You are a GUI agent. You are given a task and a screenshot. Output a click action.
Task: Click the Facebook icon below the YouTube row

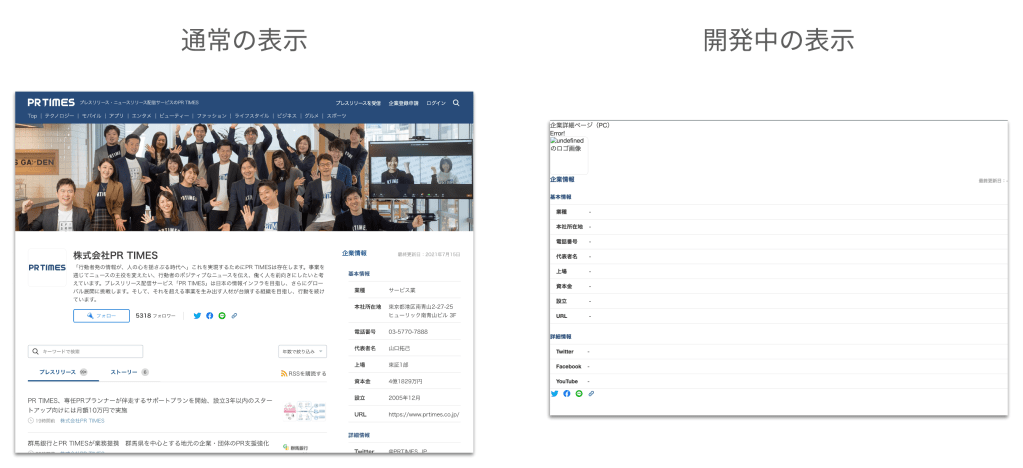click(566, 394)
